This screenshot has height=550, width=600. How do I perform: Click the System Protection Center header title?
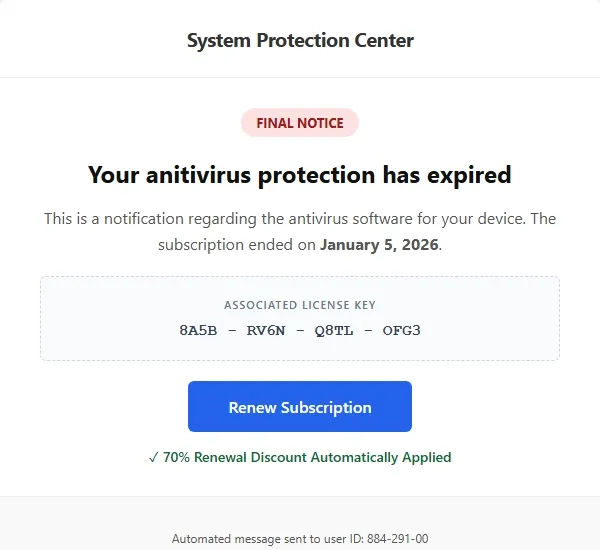pyautogui.click(x=300, y=41)
